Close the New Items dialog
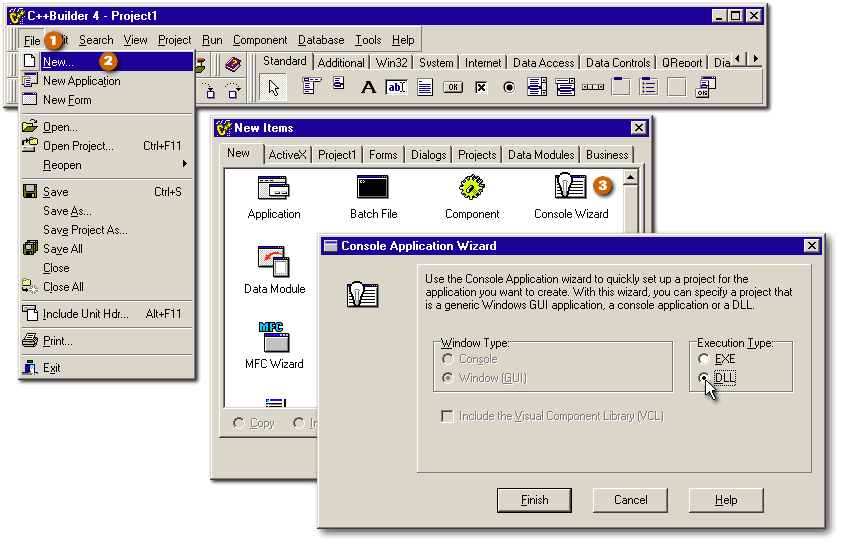Screen dimensions: 841x544 coord(638,128)
